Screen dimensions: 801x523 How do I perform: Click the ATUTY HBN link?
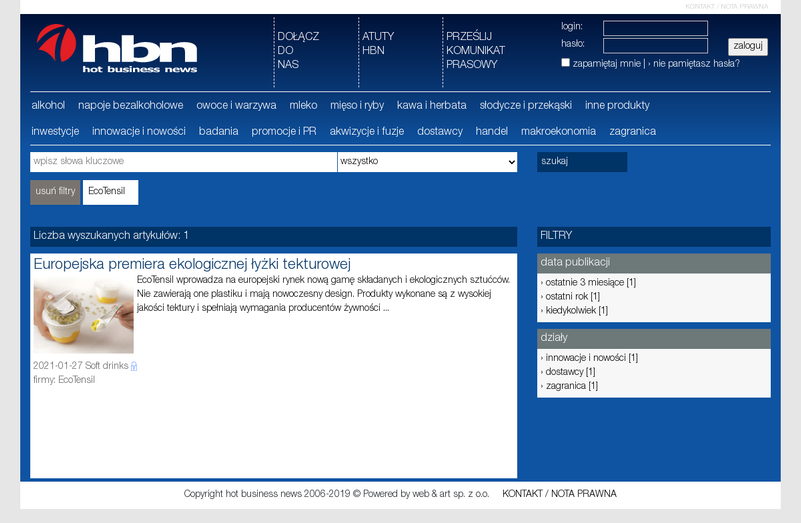point(378,43)
